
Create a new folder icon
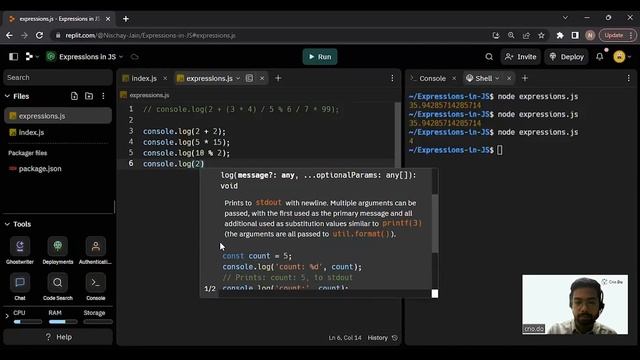click(x=89, y=96)
